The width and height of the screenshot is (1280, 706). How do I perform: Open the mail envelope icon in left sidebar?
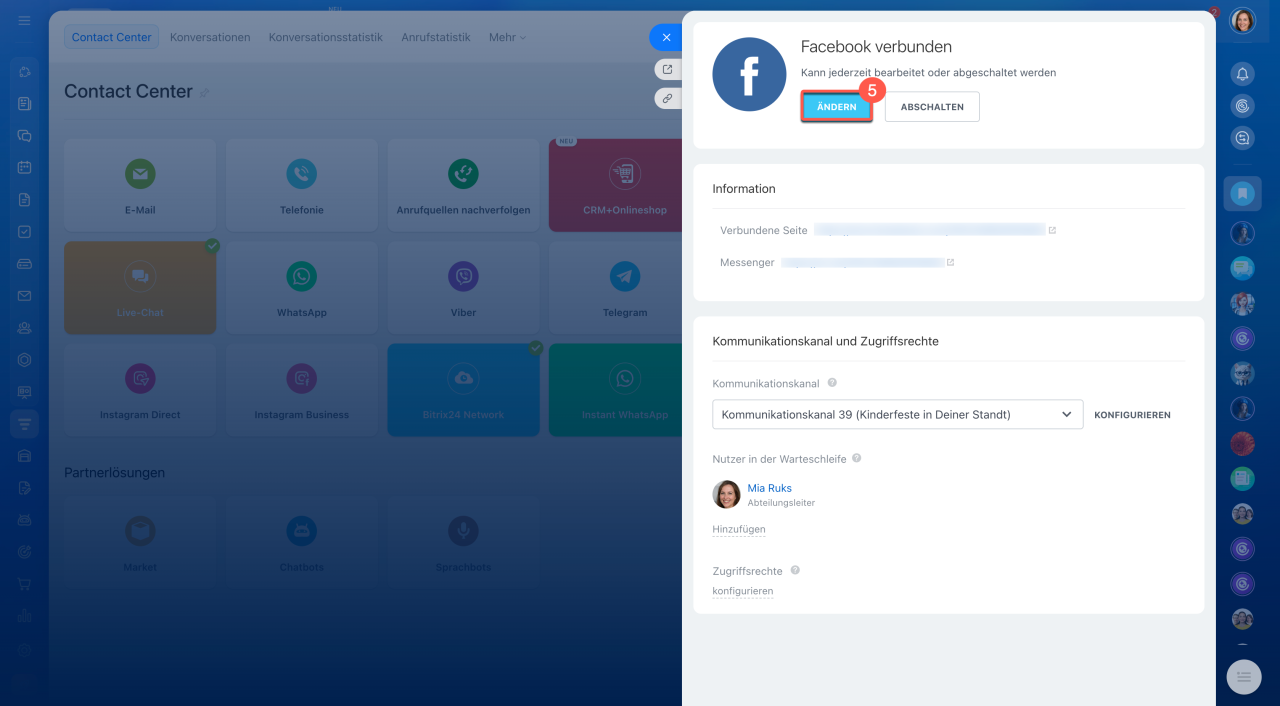(x=25, y=295)
